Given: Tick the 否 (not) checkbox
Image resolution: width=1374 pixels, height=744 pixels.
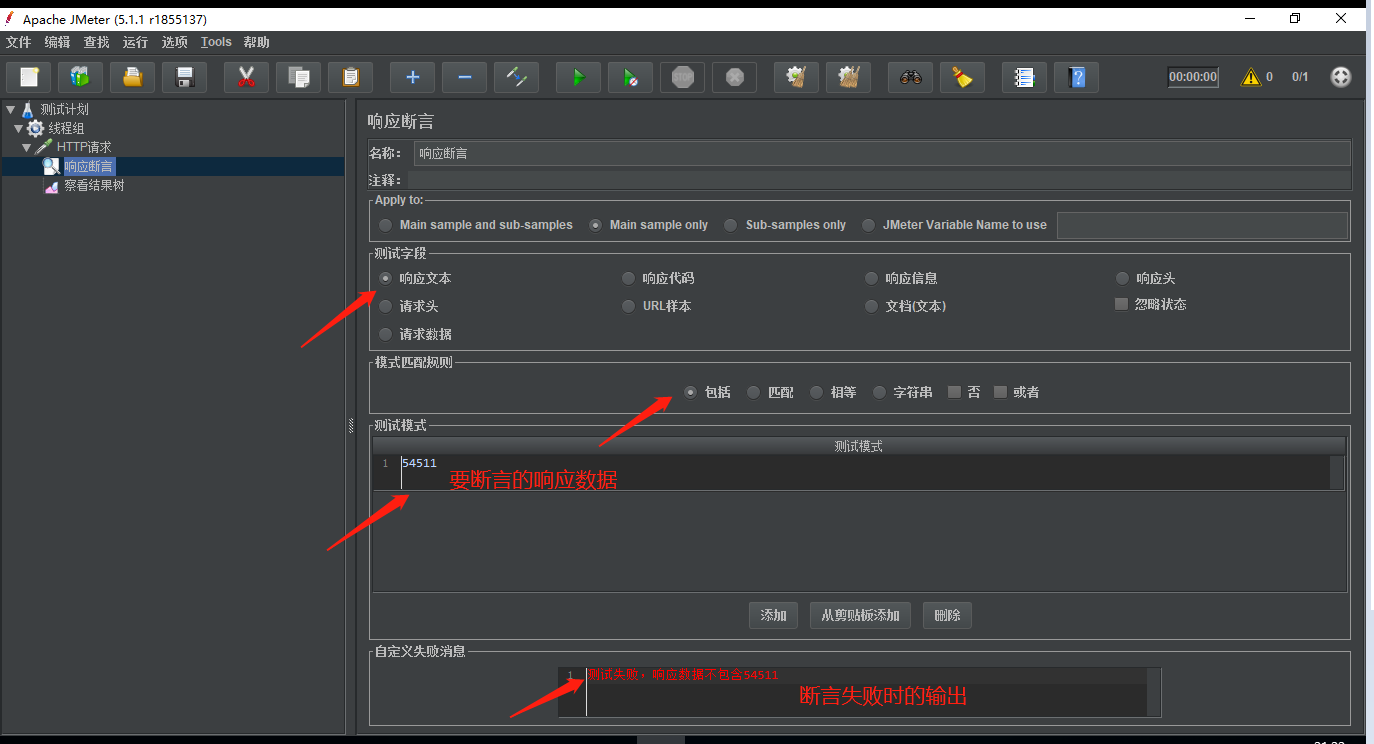Looking at the screenshot, I should 964,392.
